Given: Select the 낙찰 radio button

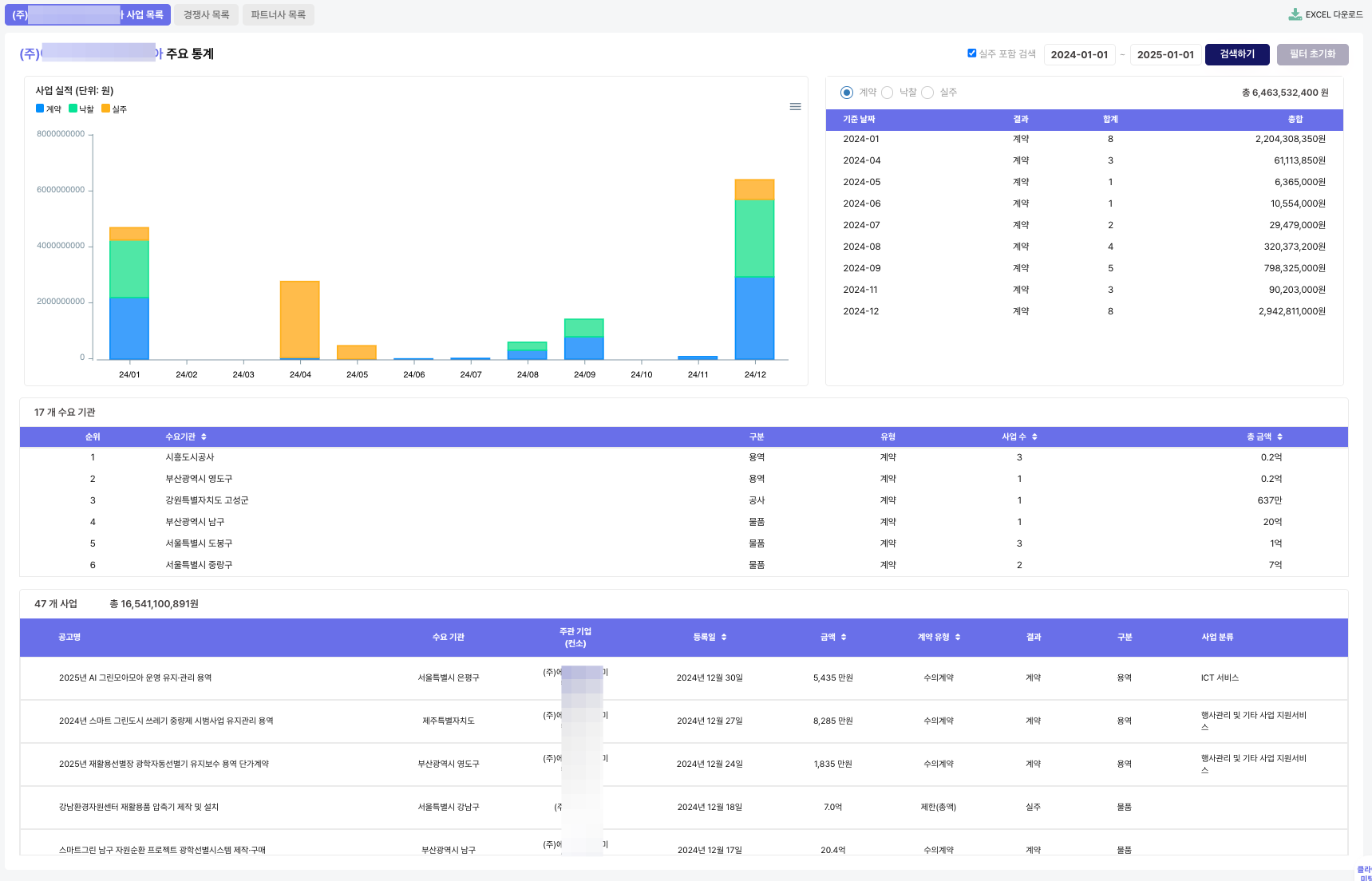Looking at the screenshot, I should pos(887,93).
